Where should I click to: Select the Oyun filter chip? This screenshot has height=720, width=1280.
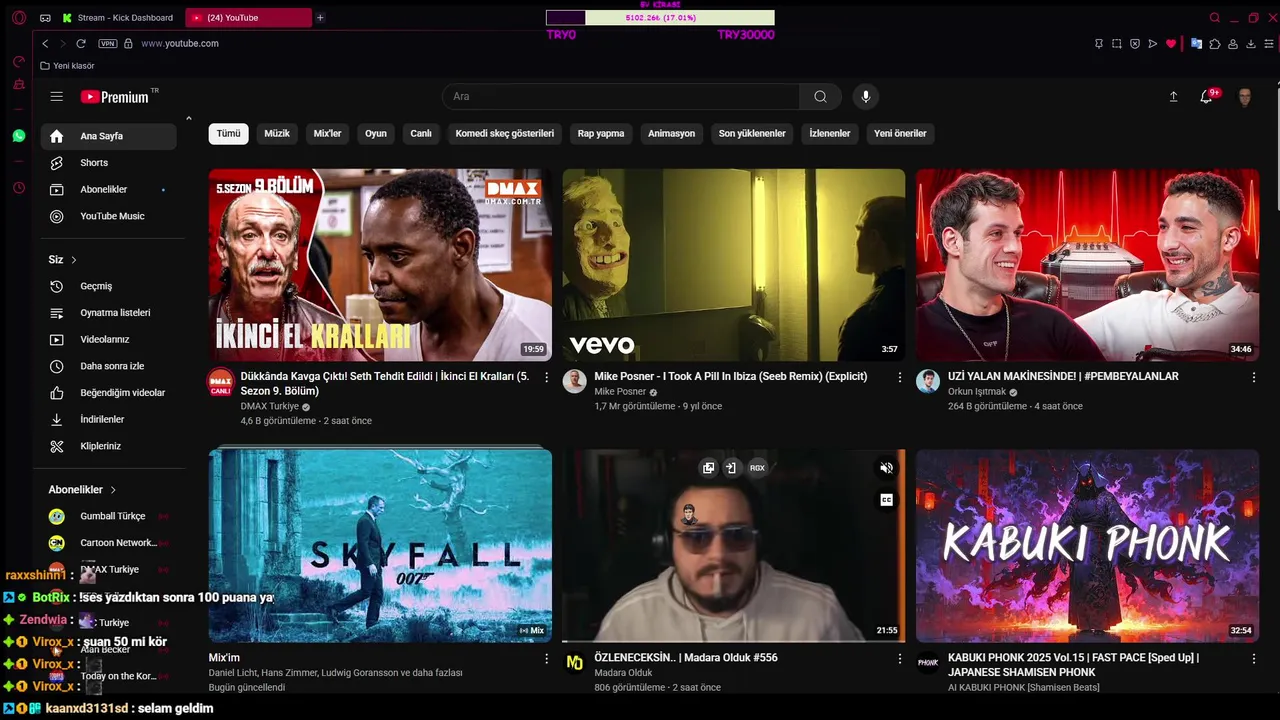click(x=376, y=133)
